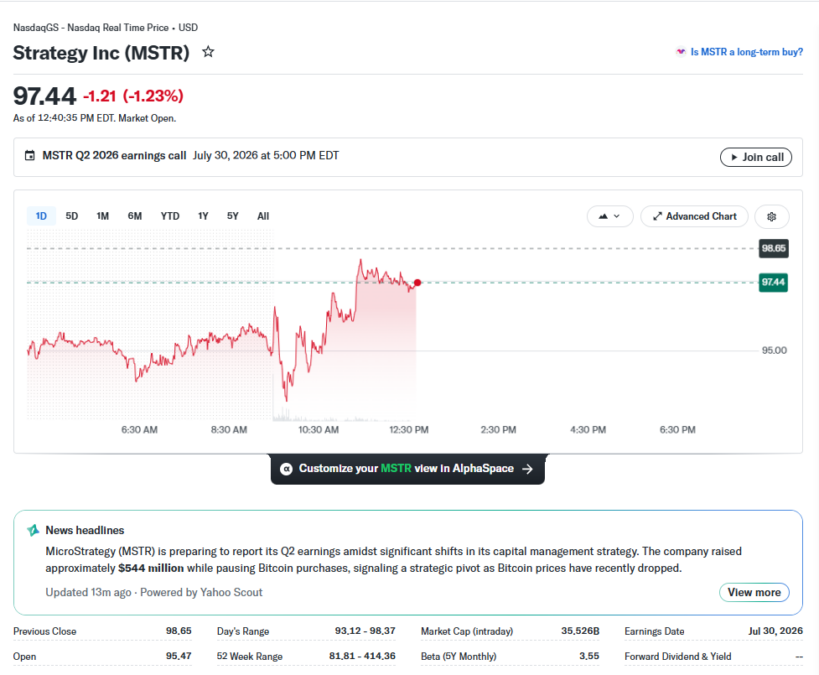Click the Beta (5Y Monthly) label
819x675 pixels.
click(x=459, y=656)
